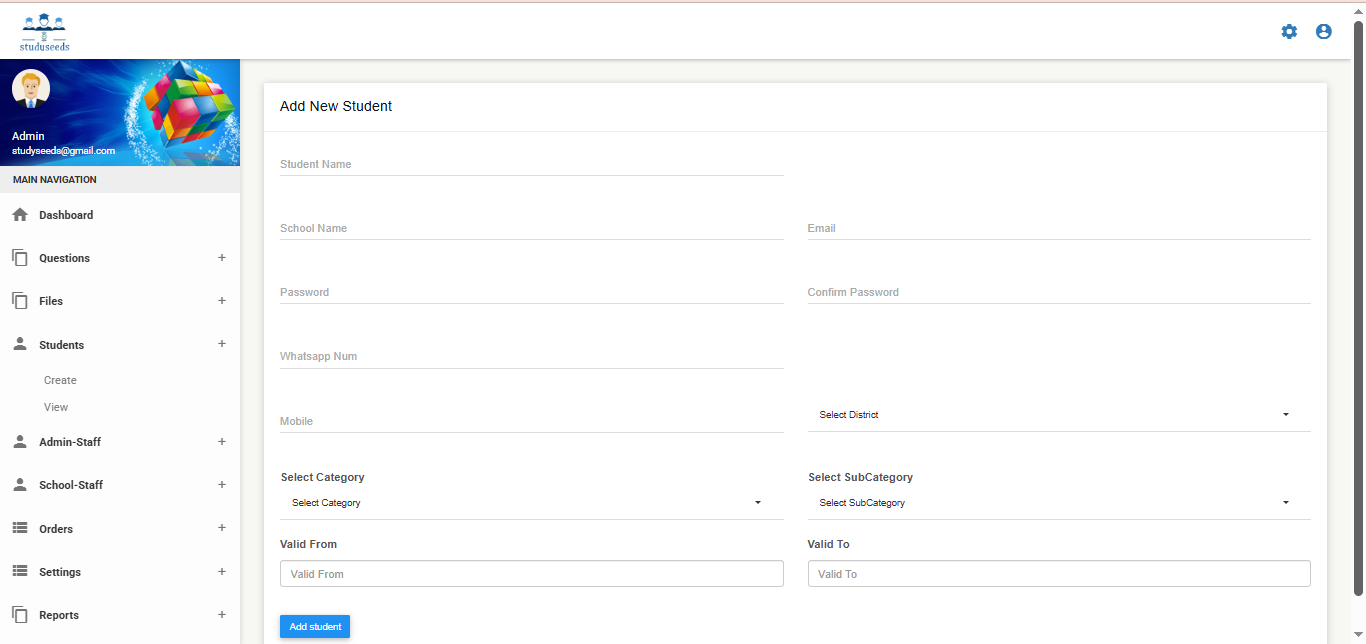Click the Admin avatar picture
The width and height of the screenshot is (1366, 644).
(x=31, y=89)
